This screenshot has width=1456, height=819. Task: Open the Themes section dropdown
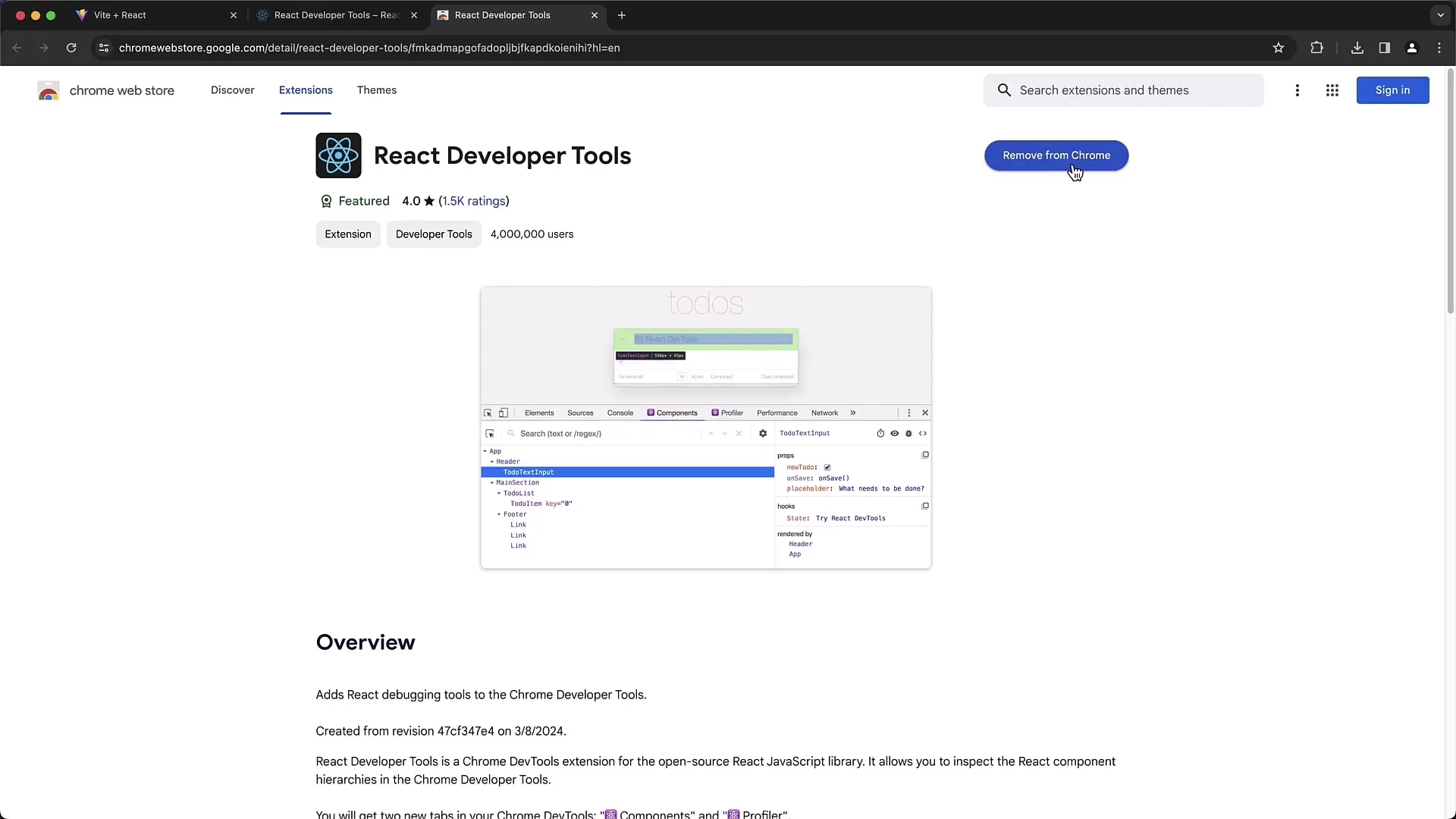pos(377,90)
